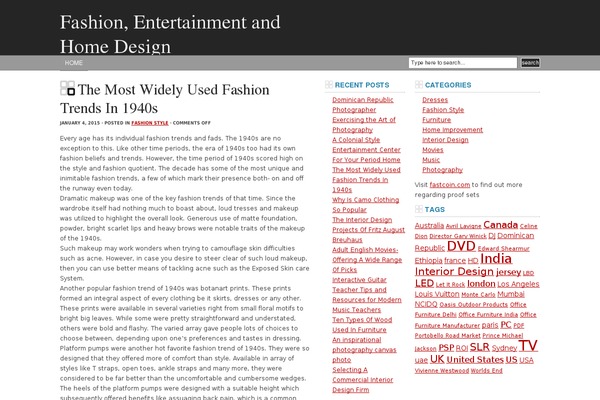Select the Furniture category

coord(436,119)
